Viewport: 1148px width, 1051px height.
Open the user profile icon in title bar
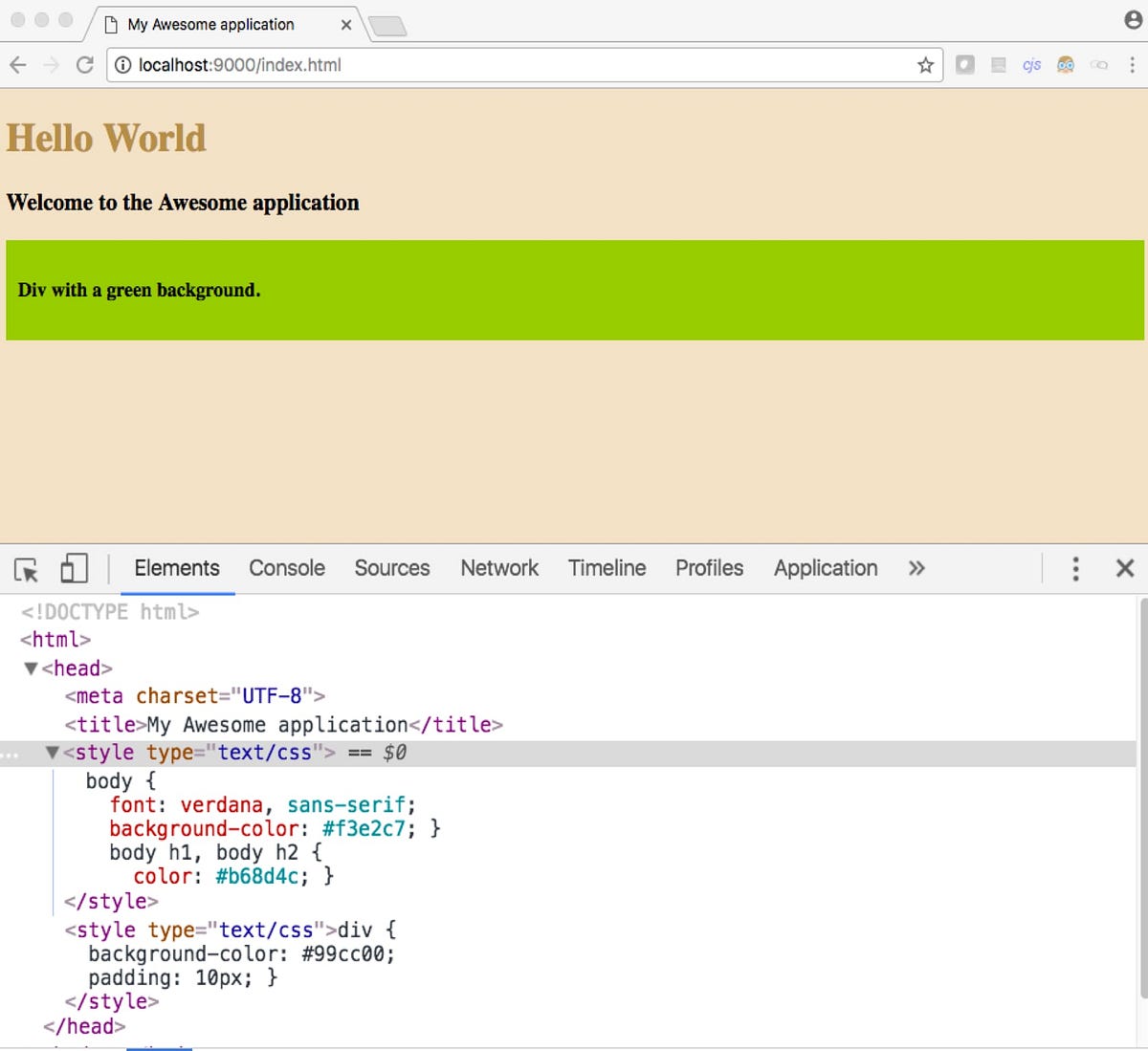1133,20
